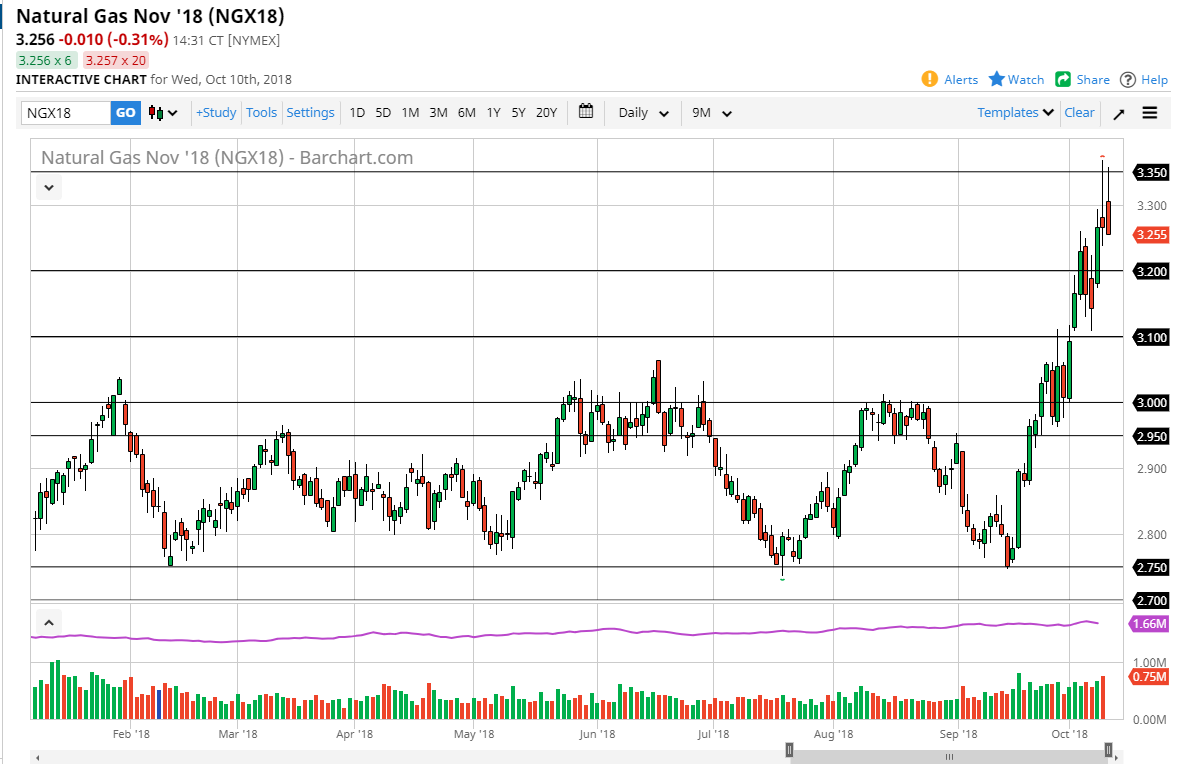This screenshot has height=764, width=1177.
Task: Expand chart to full screen with arrow icon
Action: (1119, 113)
